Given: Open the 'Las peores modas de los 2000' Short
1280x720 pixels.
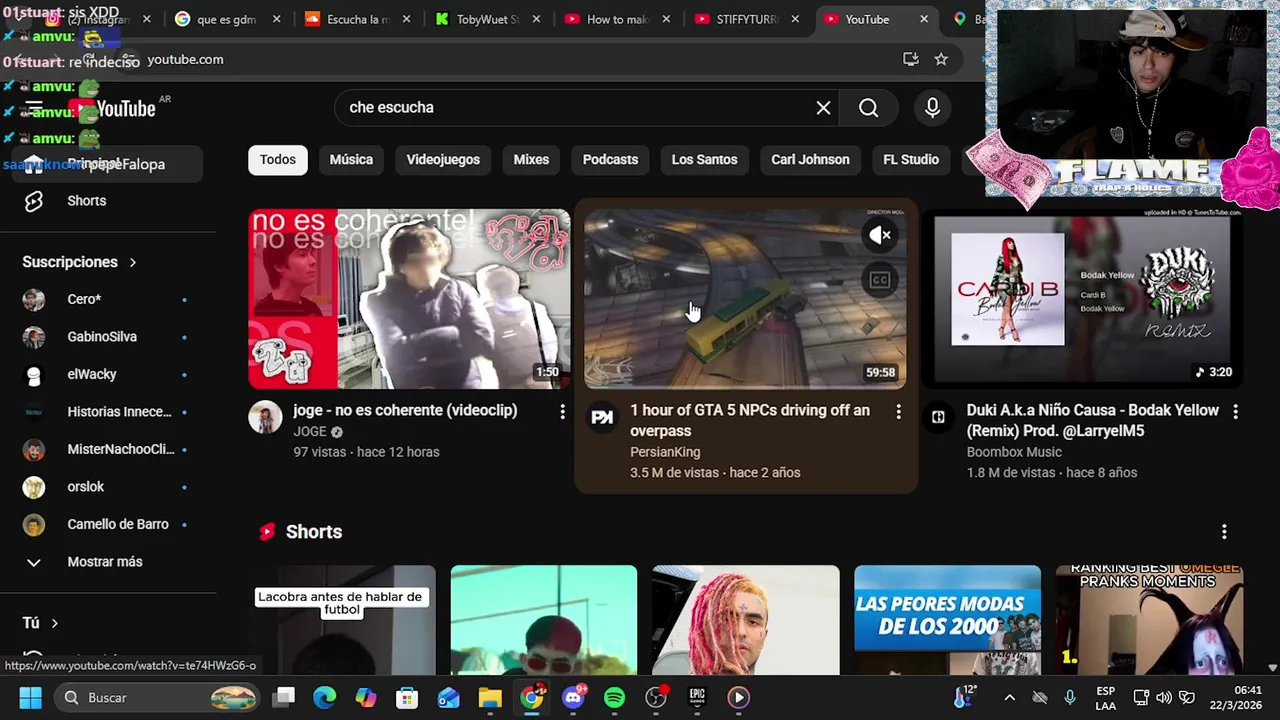Looking at the screenshot, I should (x=947, y=620).
